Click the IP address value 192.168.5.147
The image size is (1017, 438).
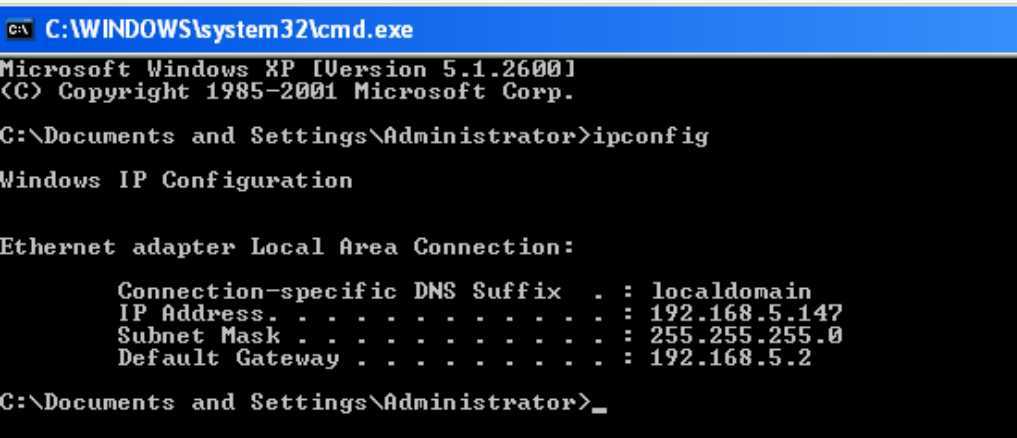[x=746, y=313]
